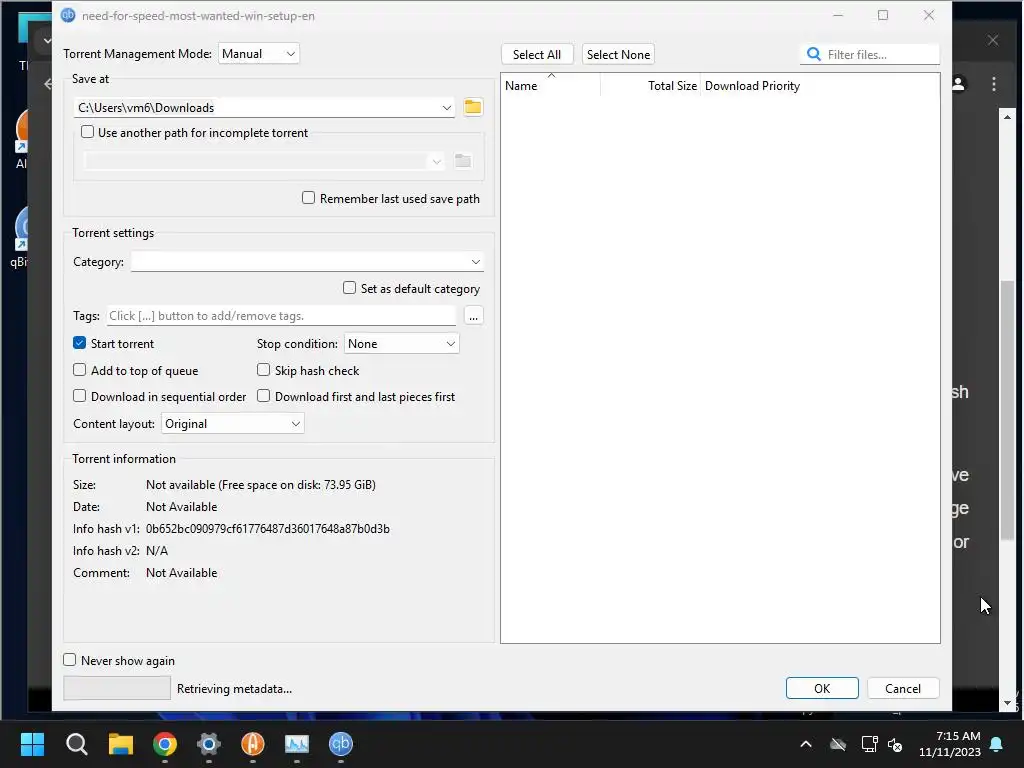The image size is (1024, 768).
Task: Click scrollbar up arrow in background window
Action: [1008, 117]
